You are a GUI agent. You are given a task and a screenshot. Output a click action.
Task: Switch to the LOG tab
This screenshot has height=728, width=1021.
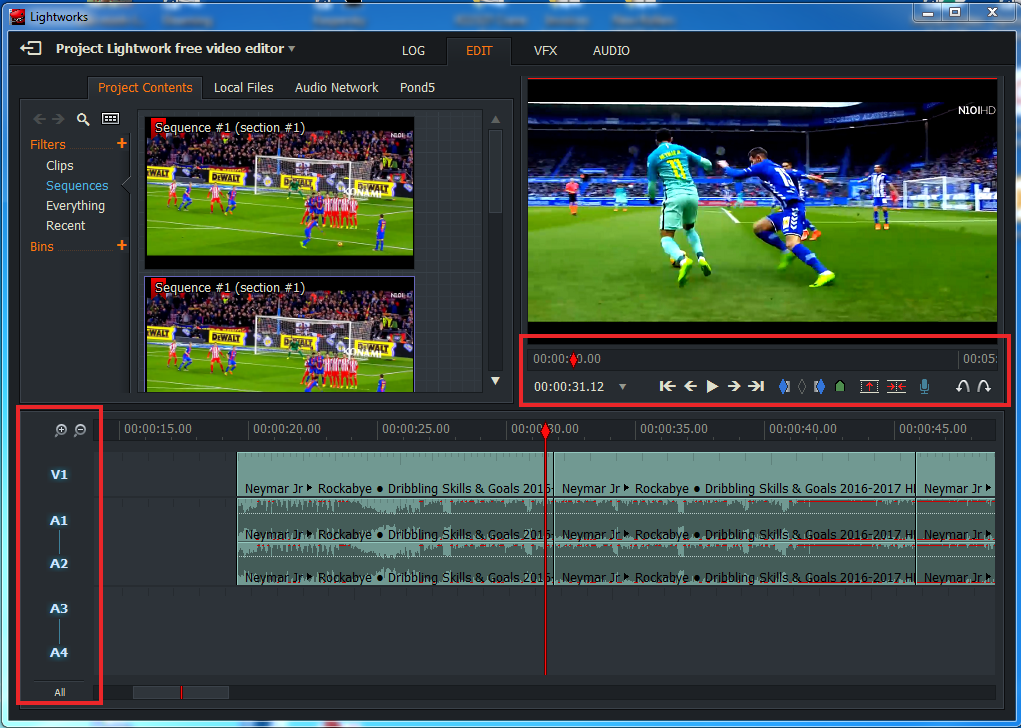click(x=413, y=50)
